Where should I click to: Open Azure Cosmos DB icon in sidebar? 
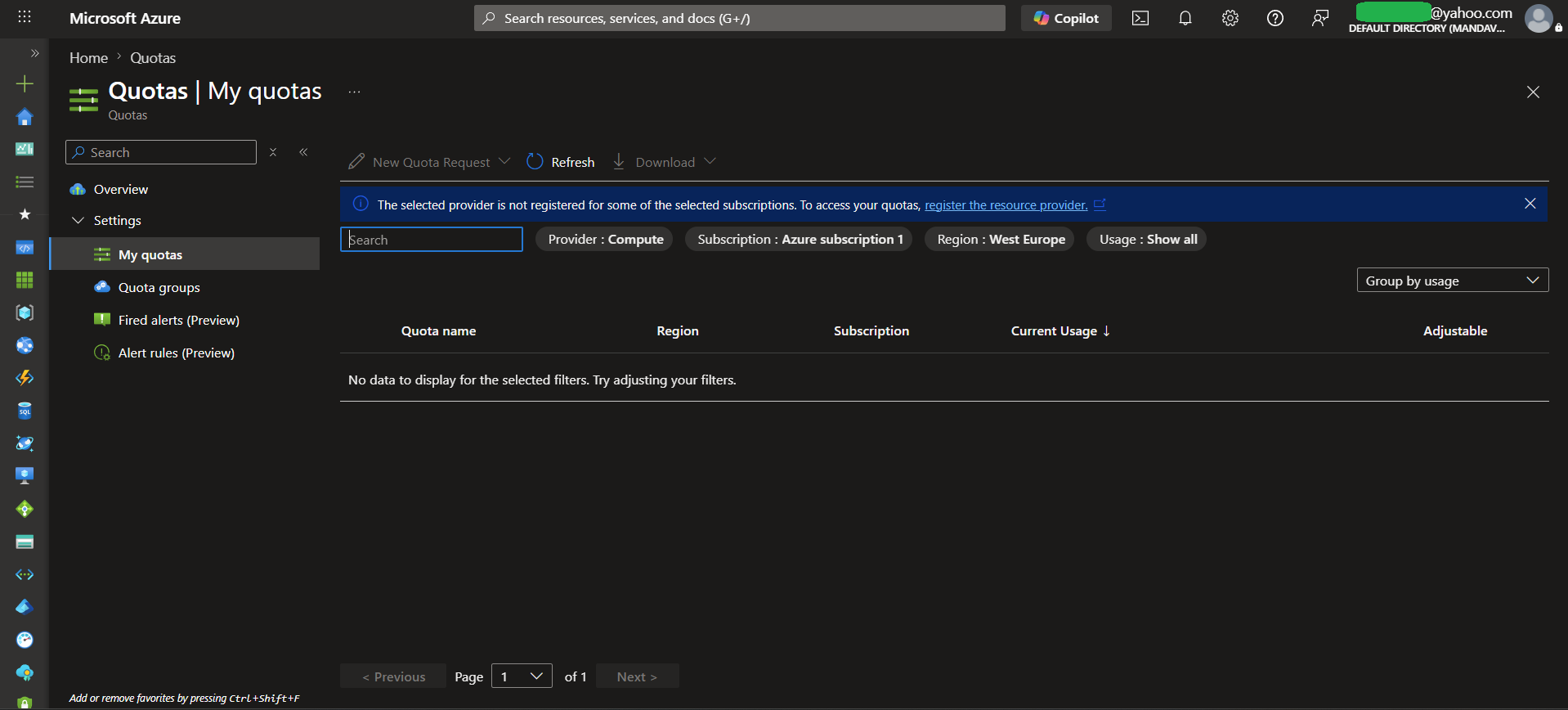coord(25,443)
